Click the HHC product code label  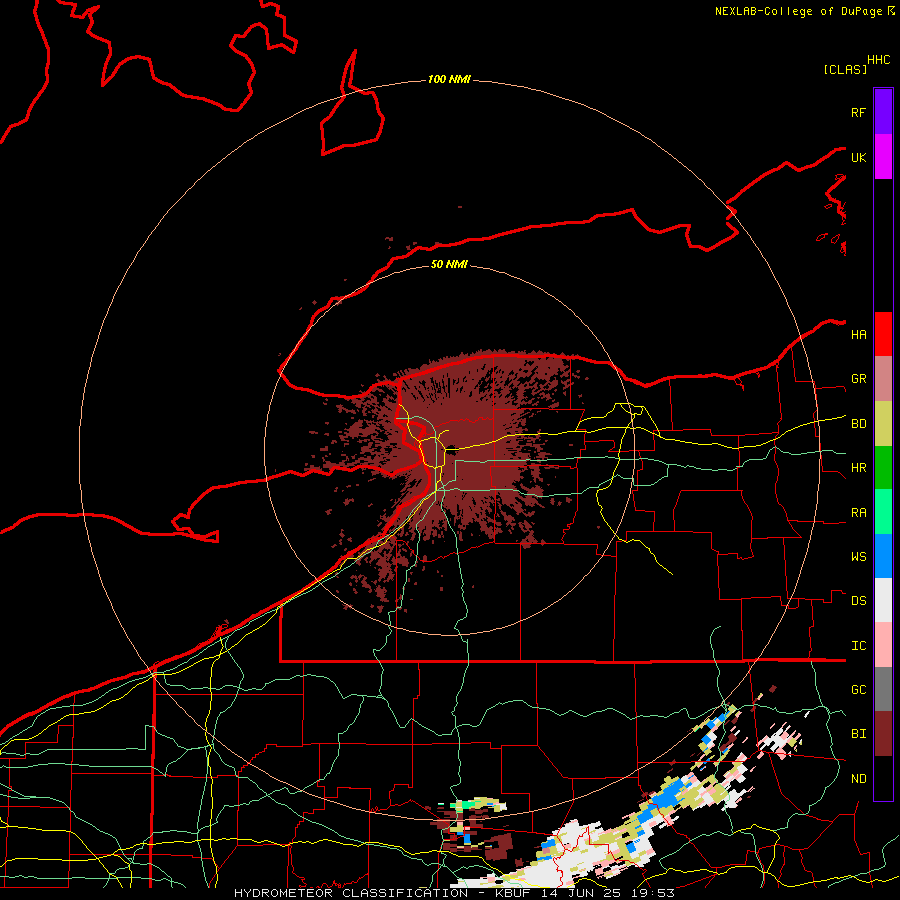878,60
